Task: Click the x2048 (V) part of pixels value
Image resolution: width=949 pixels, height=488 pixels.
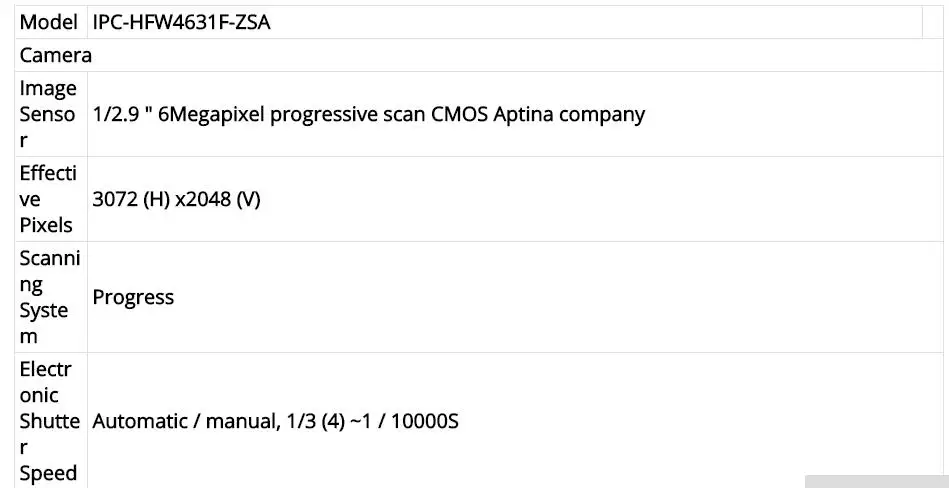Action: 218,199
